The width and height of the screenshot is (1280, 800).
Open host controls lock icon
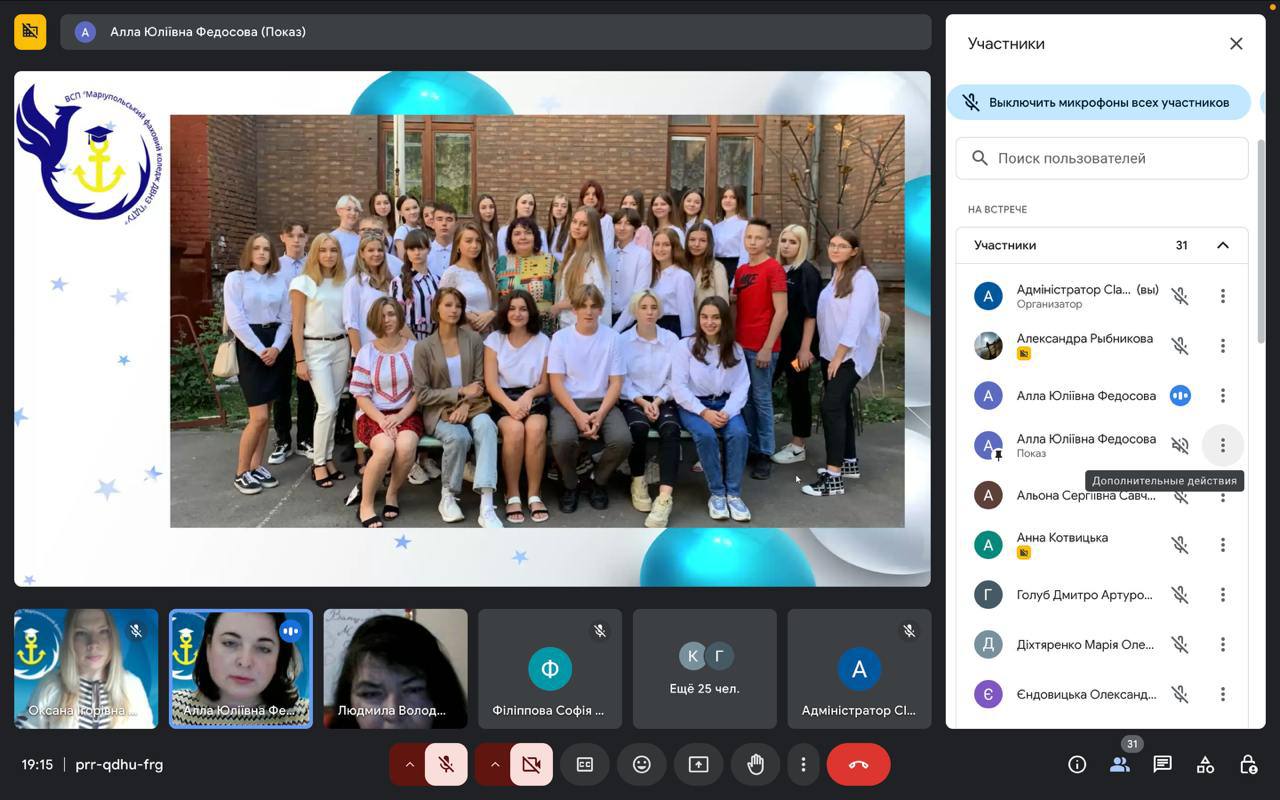[1248, 764]
